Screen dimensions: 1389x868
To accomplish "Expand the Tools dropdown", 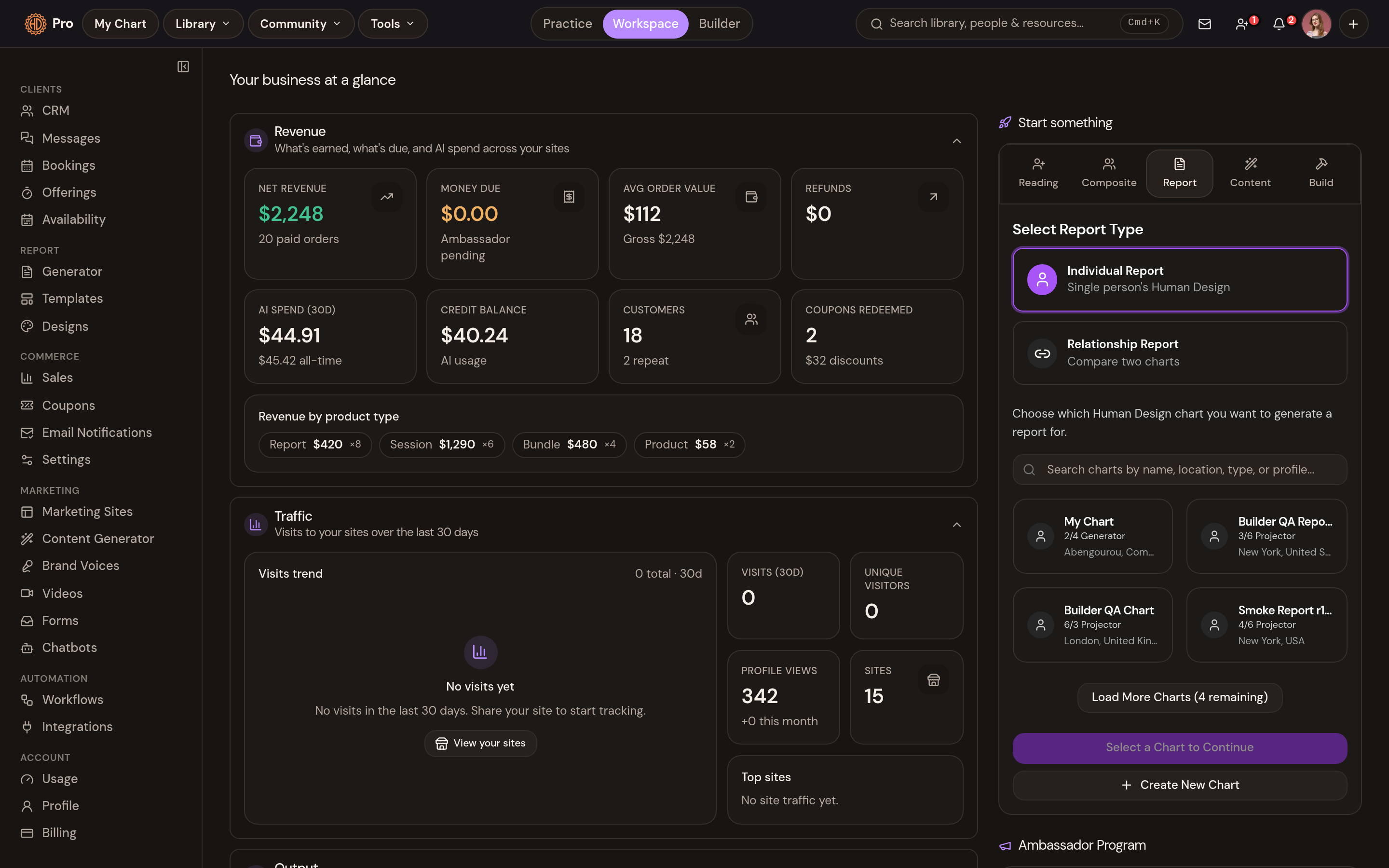I will click(393, 24).
